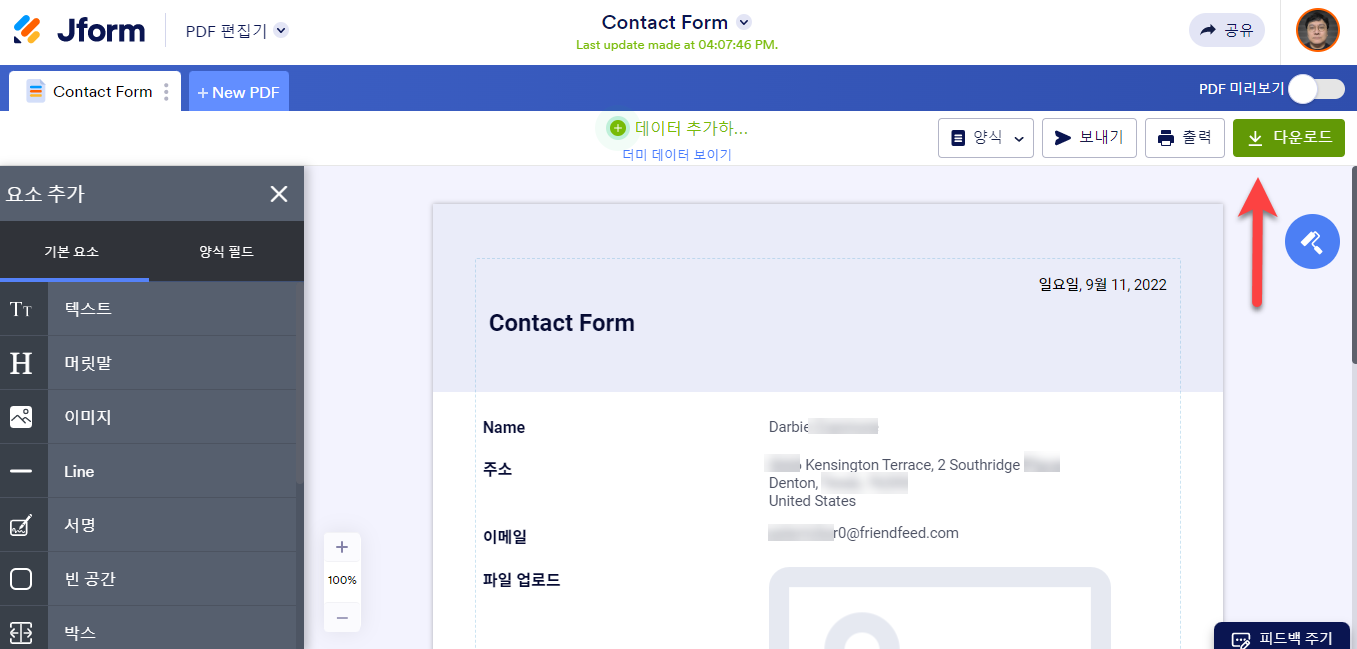Image resolution: width=1357 pixels, height=649 pixels.
Task: Close the 요소 추가 panel
Action: point(279,194)
